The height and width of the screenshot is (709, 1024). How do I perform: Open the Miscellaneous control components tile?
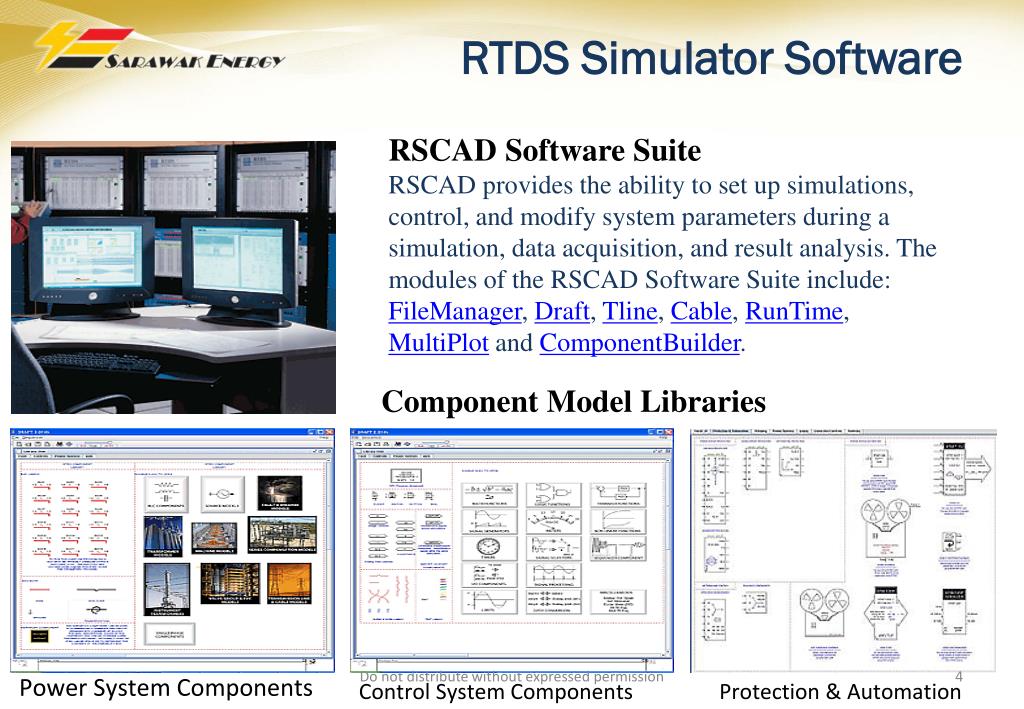(617, 602)
